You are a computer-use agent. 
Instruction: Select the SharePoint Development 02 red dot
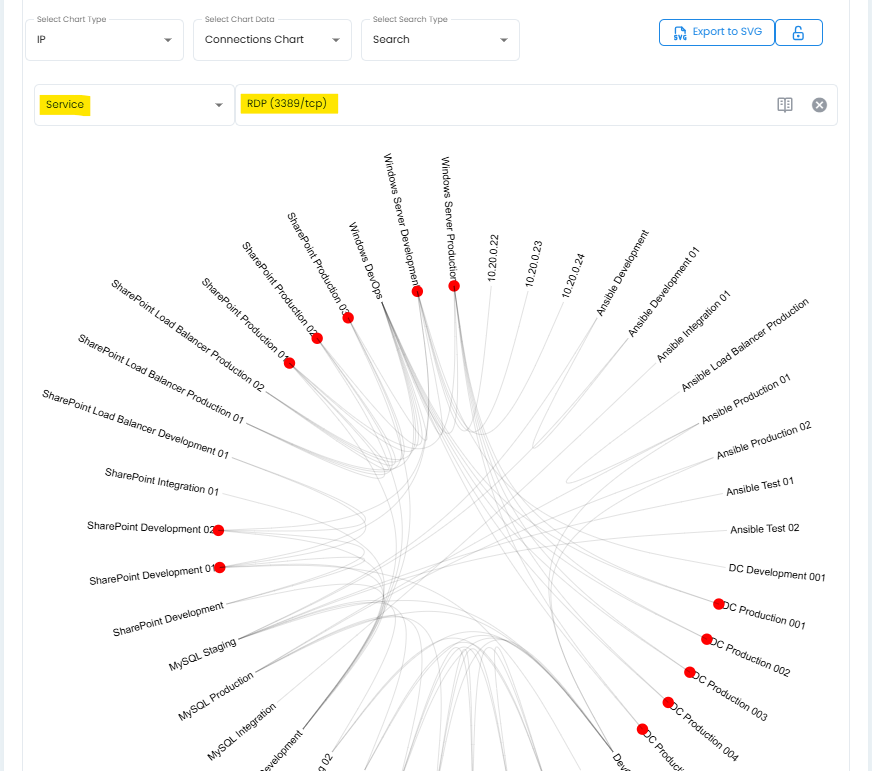(218, 530)
